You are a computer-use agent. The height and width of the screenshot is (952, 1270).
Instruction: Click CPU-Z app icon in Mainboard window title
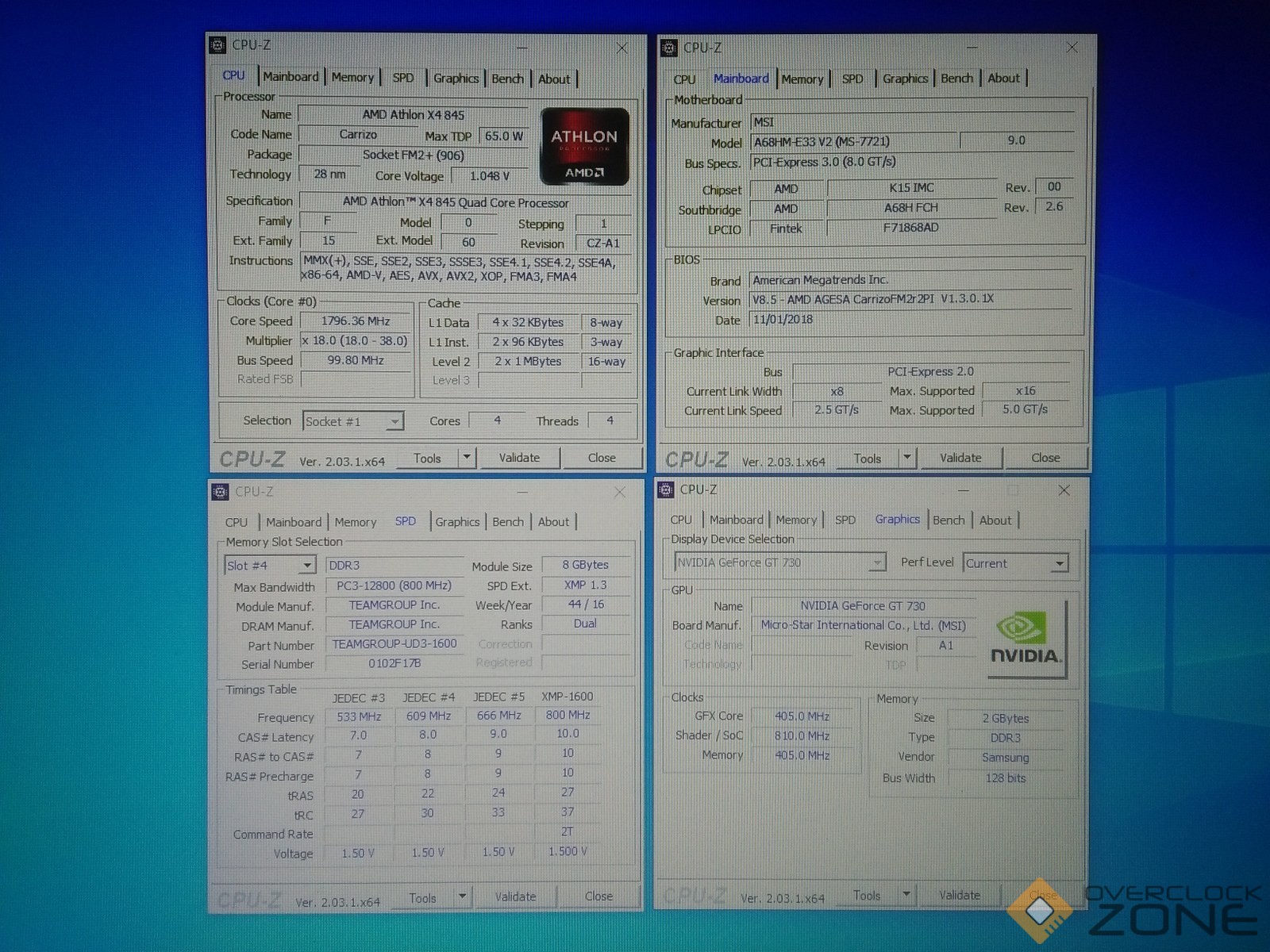click(x=669, y=48)
